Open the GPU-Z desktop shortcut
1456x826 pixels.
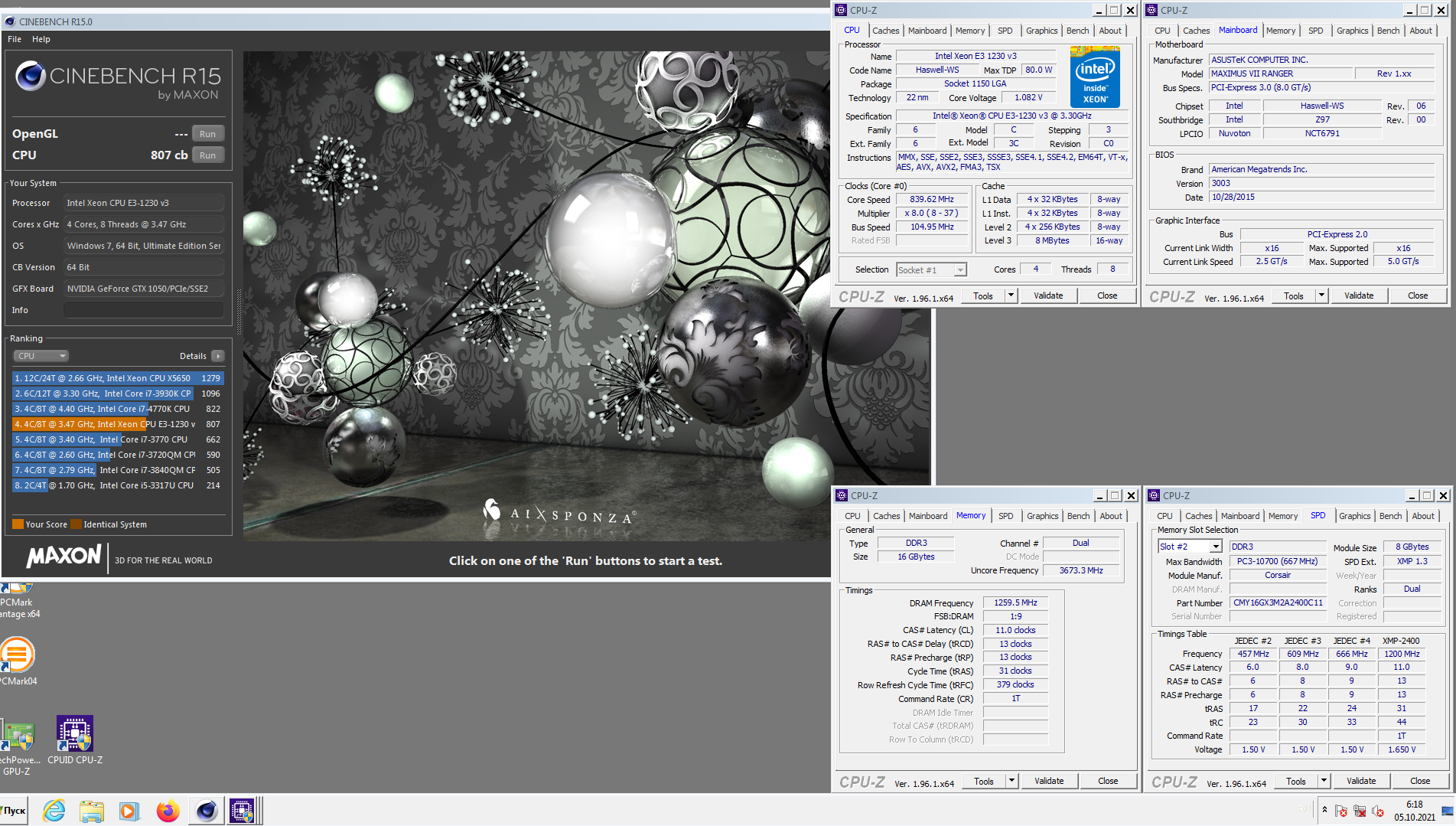pyautogui.click(x=17, y=747)
